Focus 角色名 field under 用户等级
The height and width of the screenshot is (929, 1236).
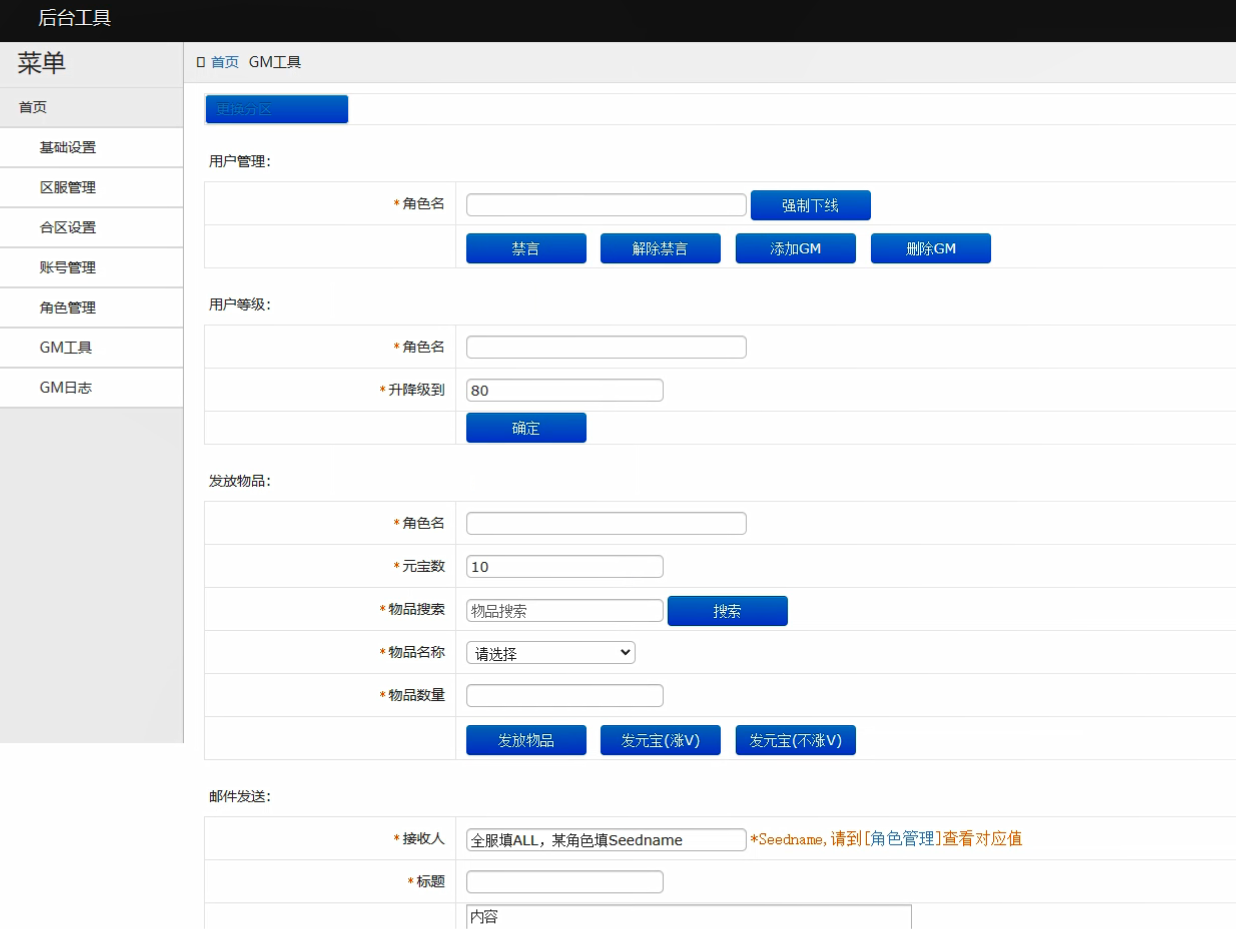point(606,347)
